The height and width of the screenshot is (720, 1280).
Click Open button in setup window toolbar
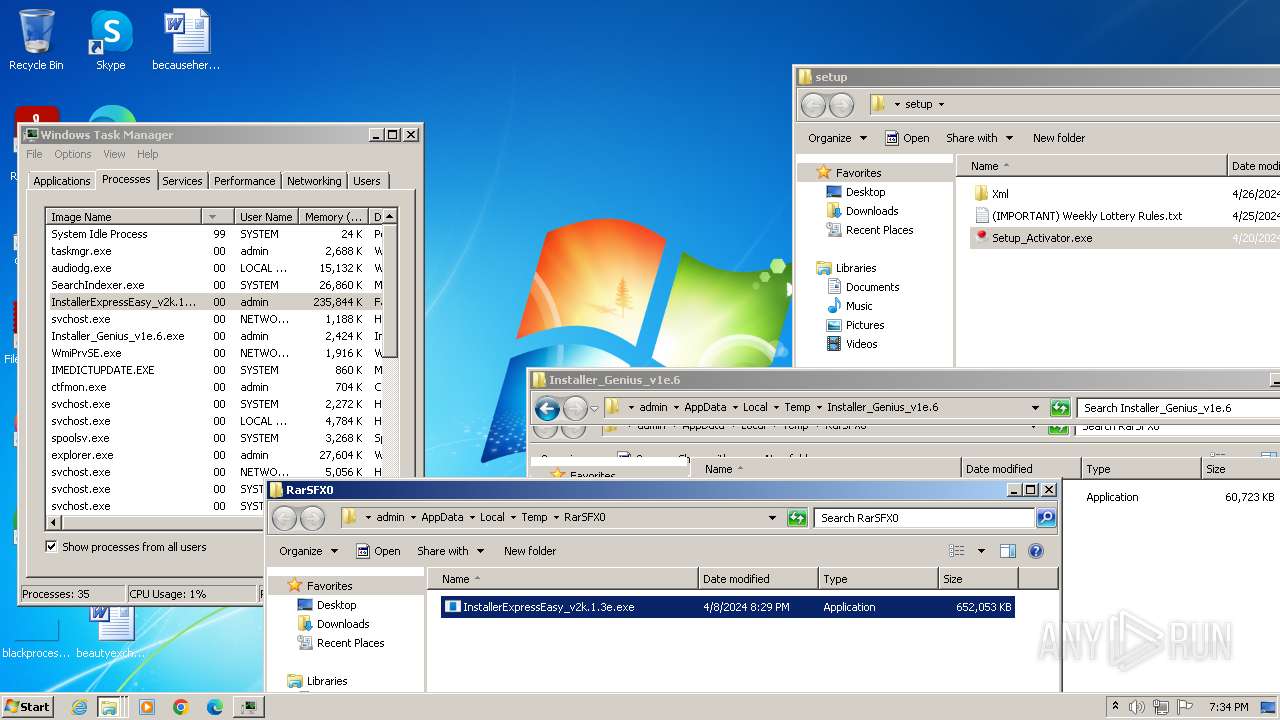(906, 138)
